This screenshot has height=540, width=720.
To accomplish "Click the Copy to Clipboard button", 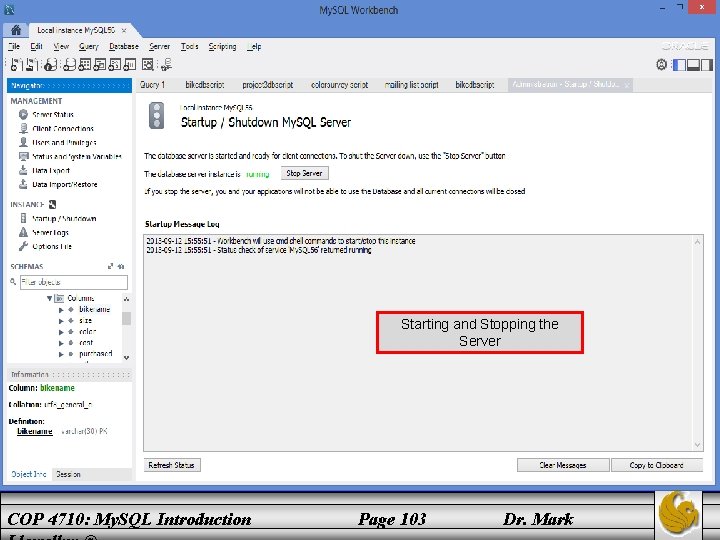I will coord(657,465).
